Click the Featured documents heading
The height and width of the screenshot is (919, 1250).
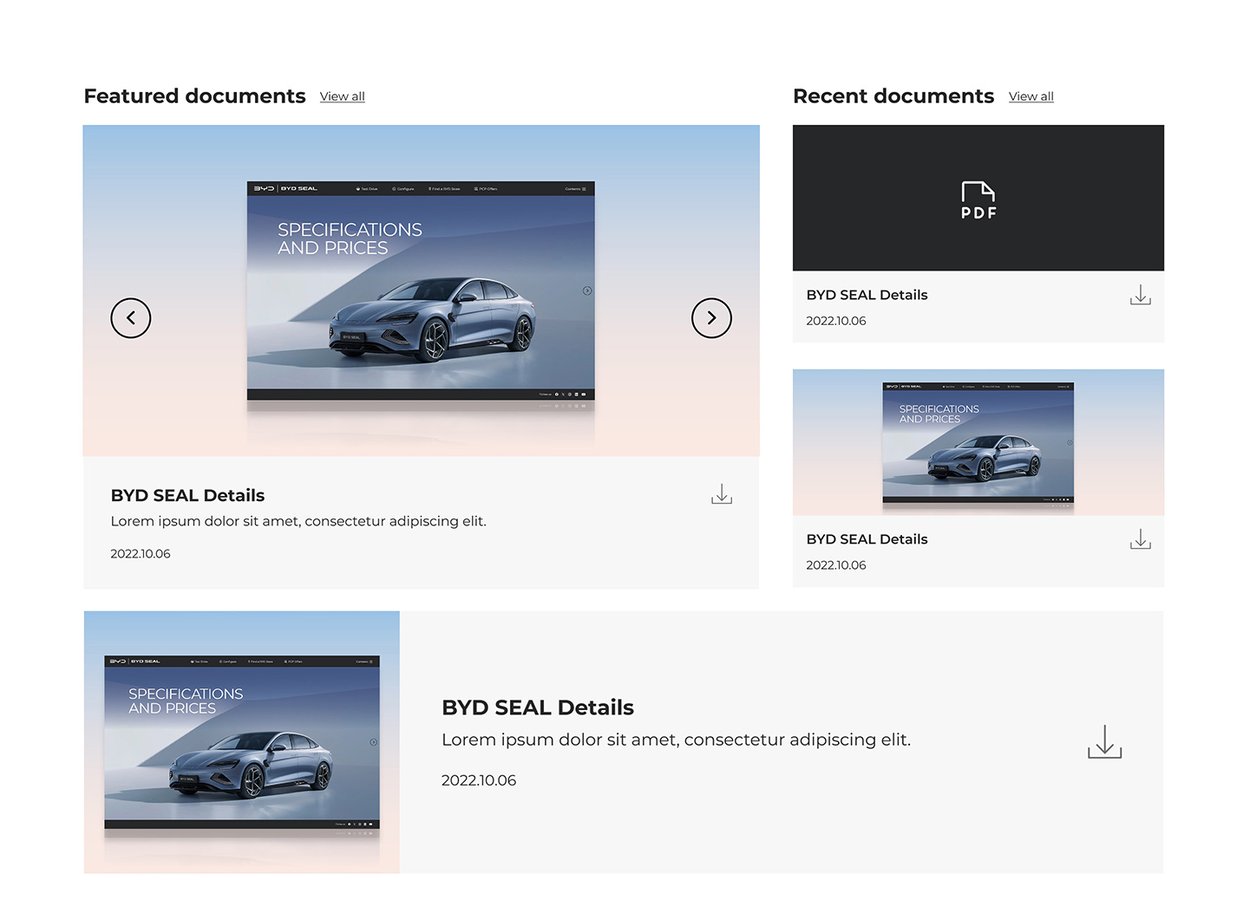click(x=195, y=96)
